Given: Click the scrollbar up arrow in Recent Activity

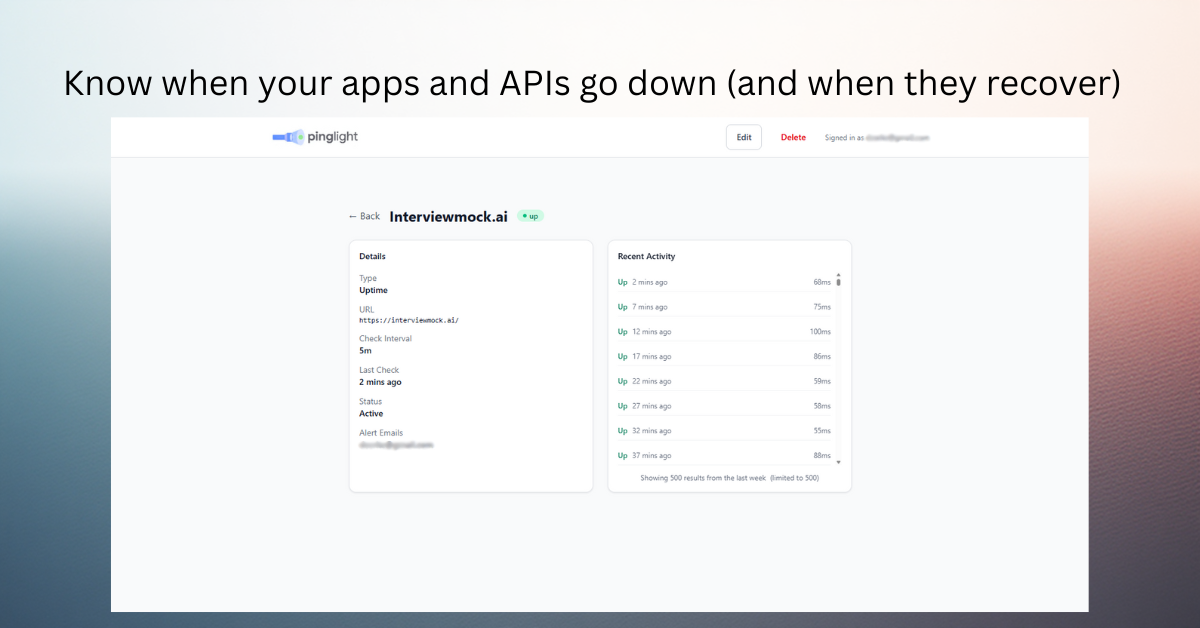Looking at the screenshot, I should coord(839,275).
